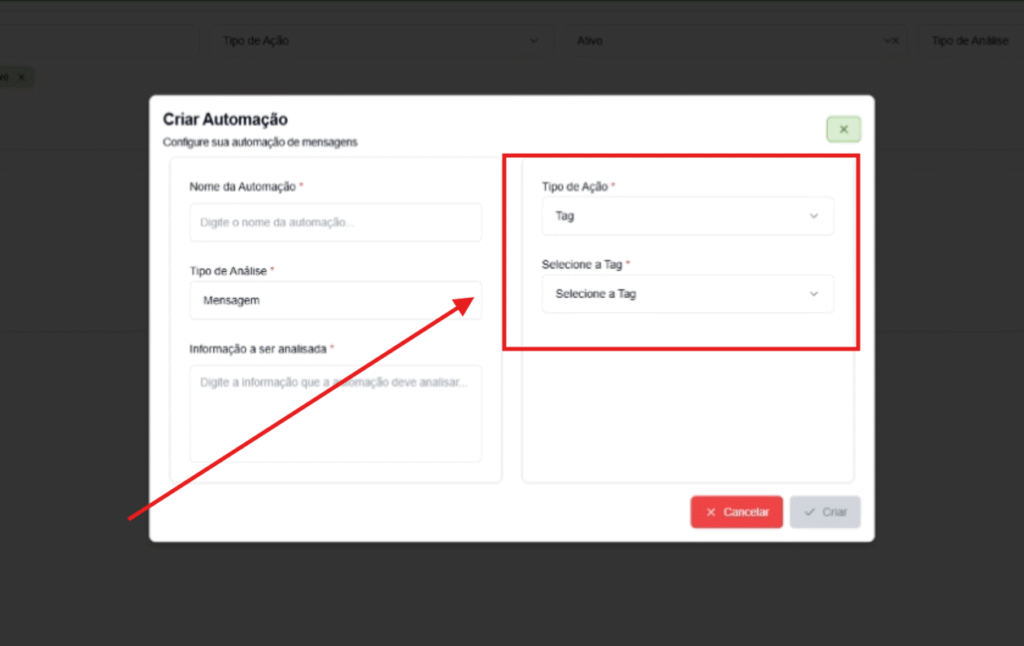Open the background Tipo de Ação filter dropdown
This screenshot has width=1024, height=646.
tap(370, 41)
